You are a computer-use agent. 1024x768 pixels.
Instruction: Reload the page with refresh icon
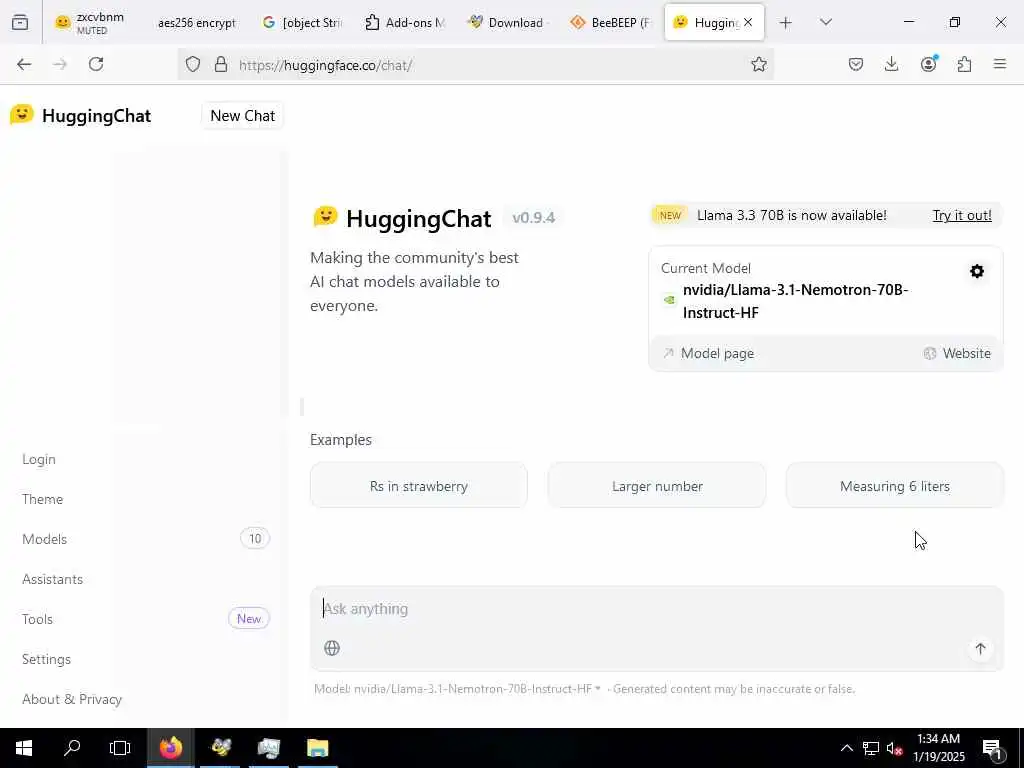[96, 64]
